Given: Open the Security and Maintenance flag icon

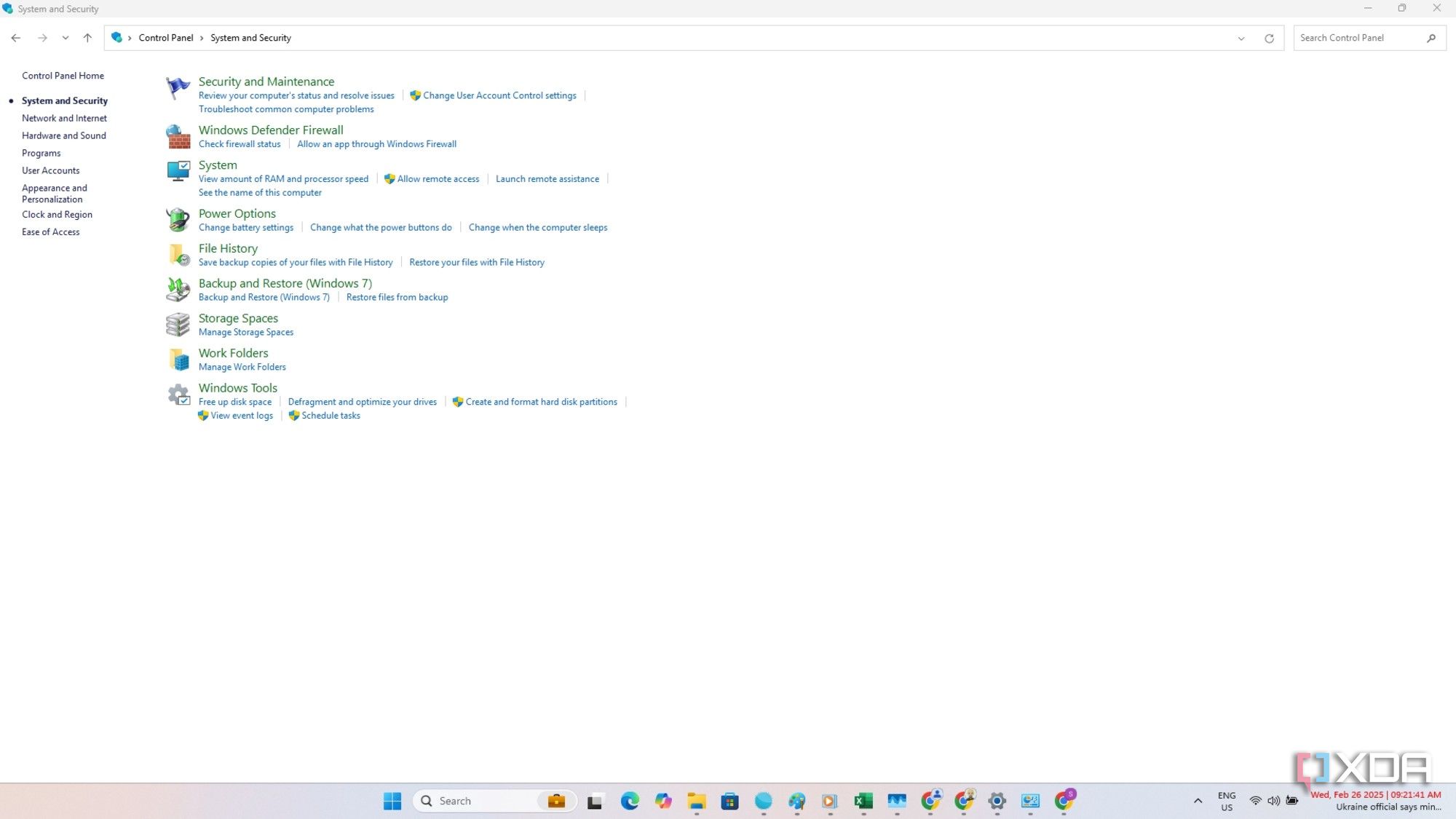Looking at the screenshot, I should tap(178, 88).
